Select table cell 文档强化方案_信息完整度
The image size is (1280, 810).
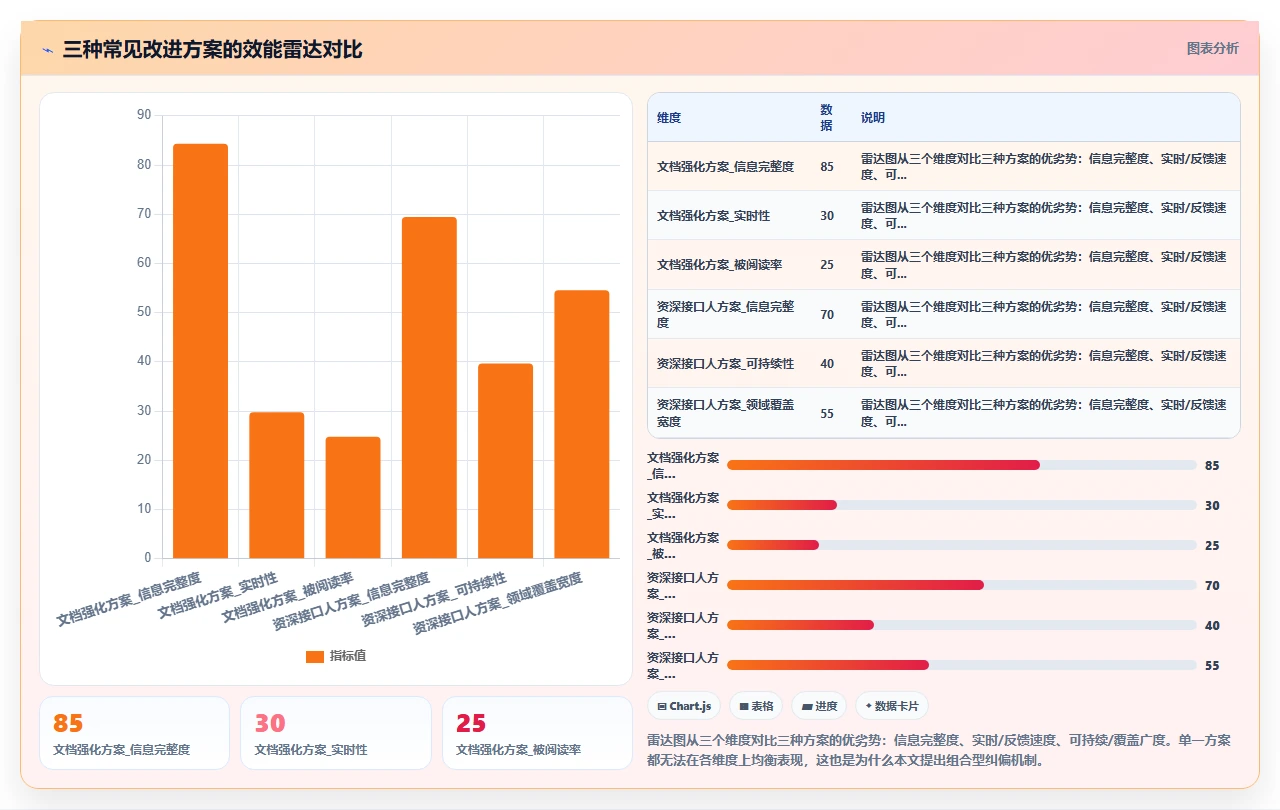(730, 167)
